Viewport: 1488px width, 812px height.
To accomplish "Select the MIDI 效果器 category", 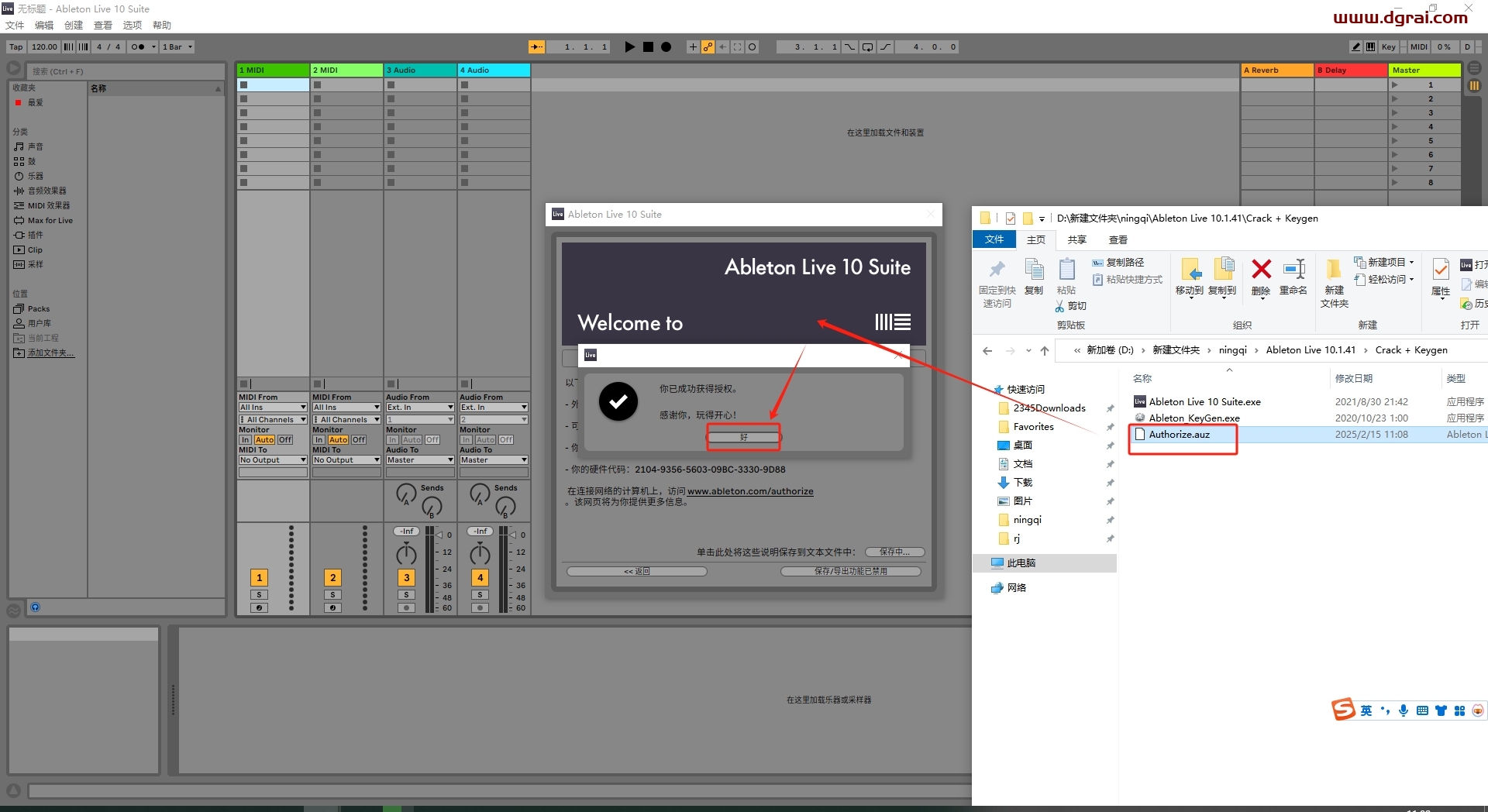I will click(42, 205).
